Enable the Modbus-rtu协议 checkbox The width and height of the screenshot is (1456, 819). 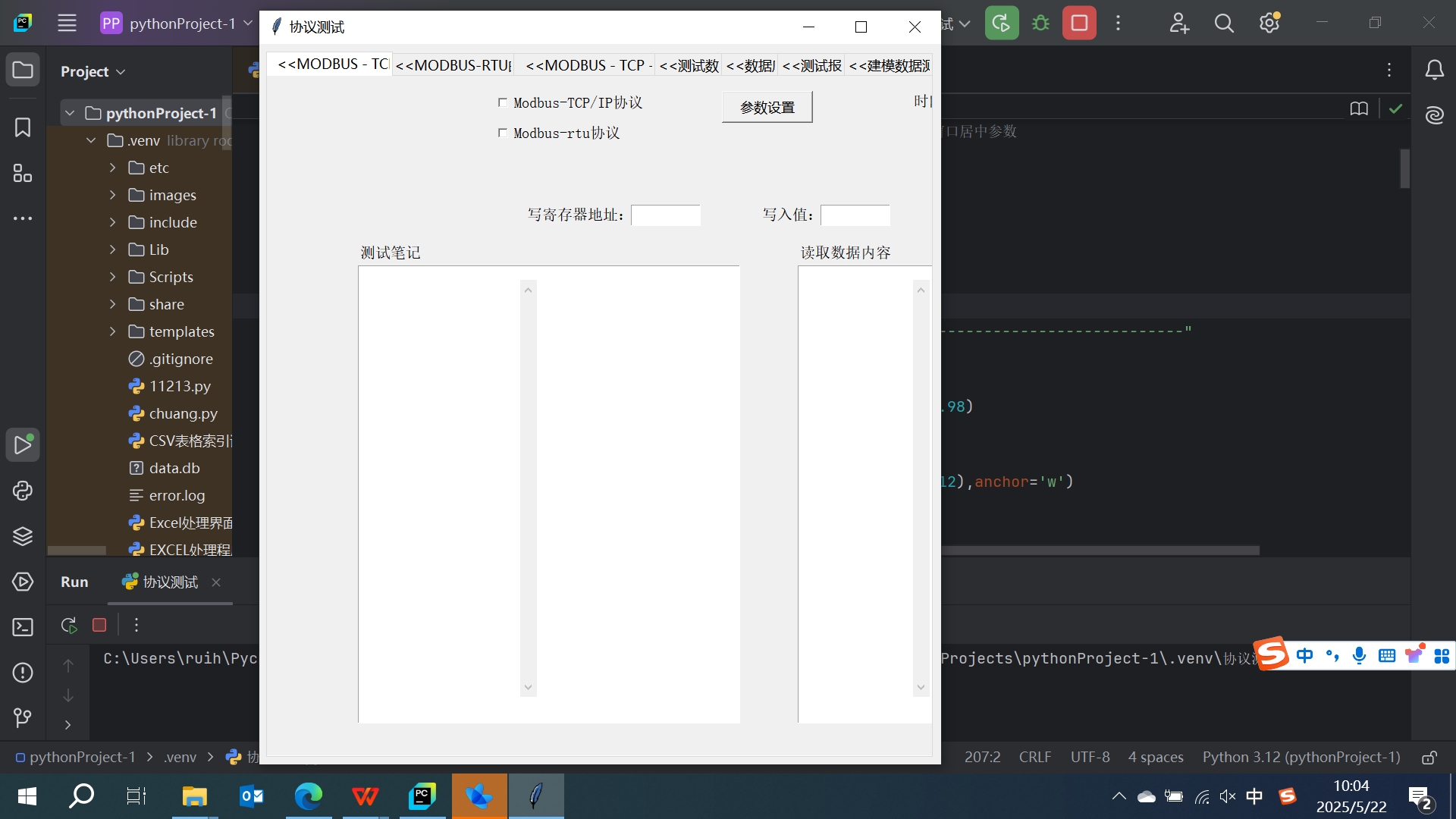pos(504,133)
